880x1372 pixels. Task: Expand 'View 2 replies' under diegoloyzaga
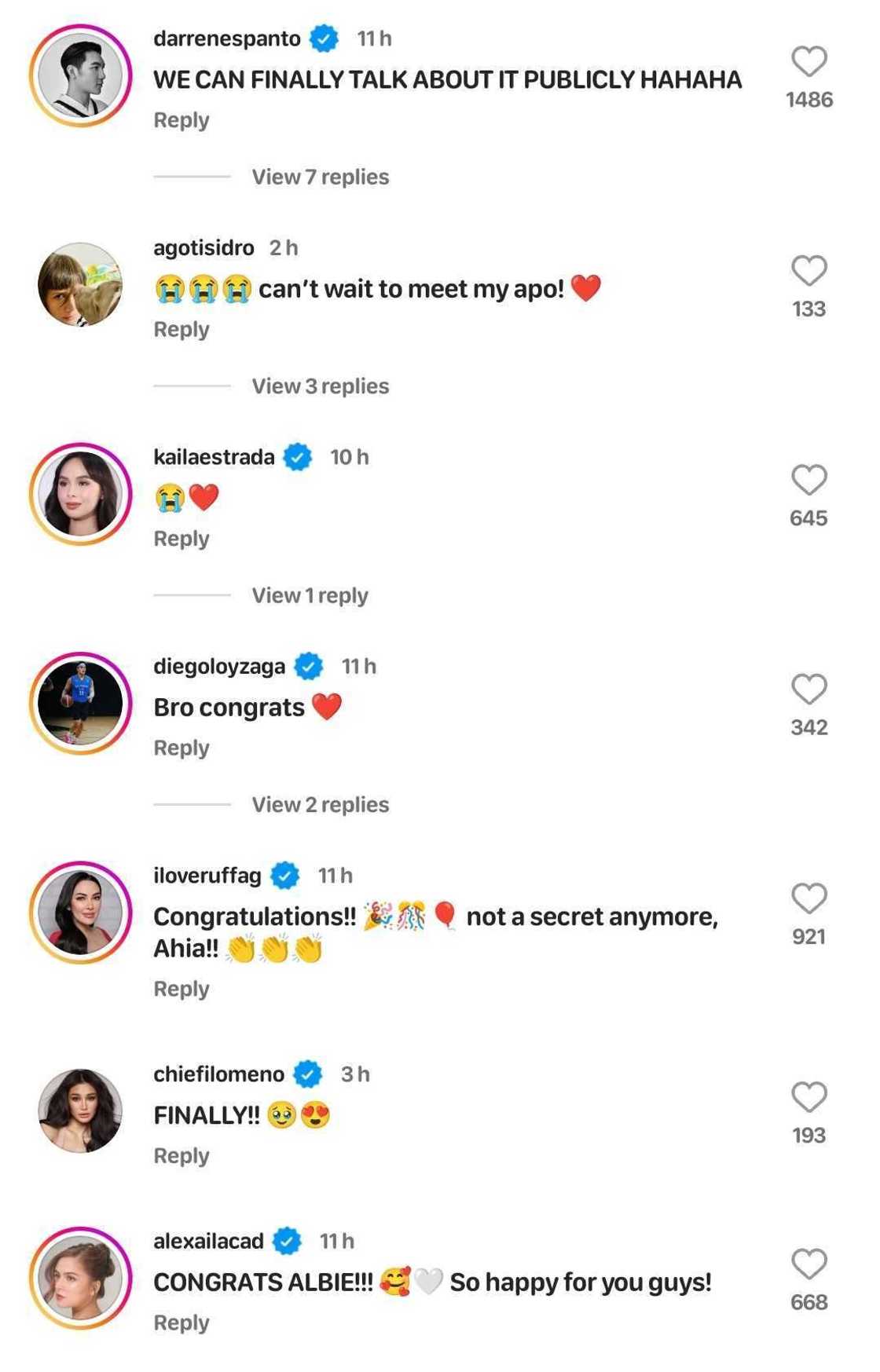point(320,805)
